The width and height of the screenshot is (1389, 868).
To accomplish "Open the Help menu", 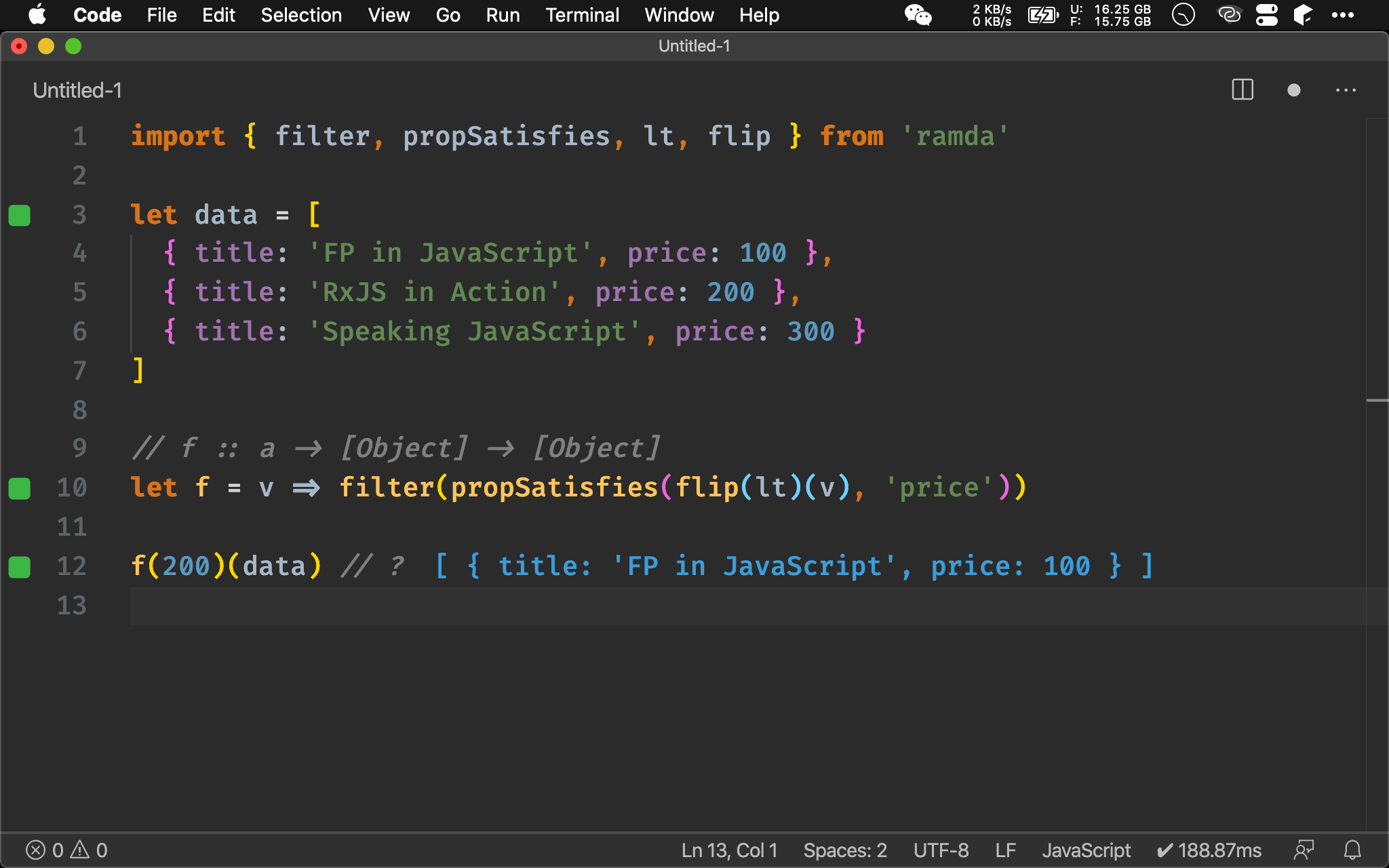I will pos(759,15).
